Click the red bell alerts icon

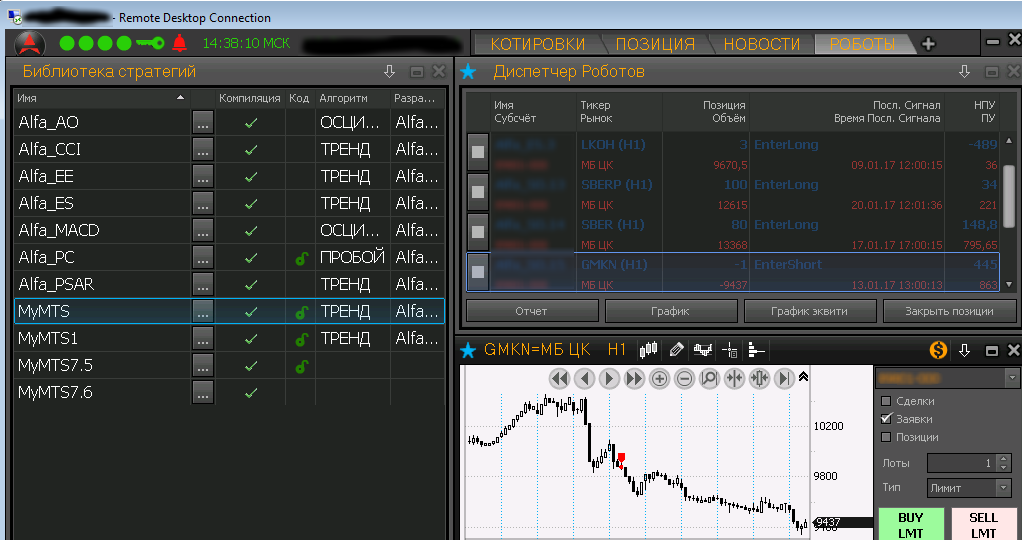180,43
